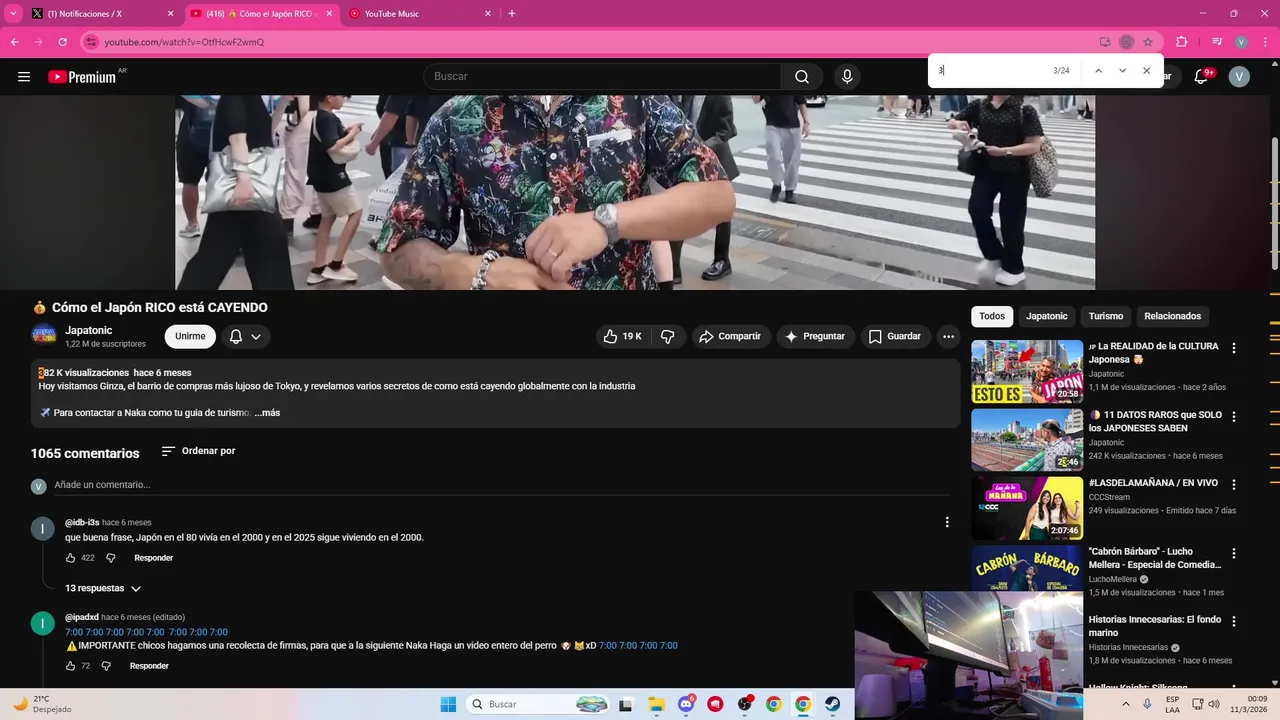Jump to next find result

[1122, 71]
